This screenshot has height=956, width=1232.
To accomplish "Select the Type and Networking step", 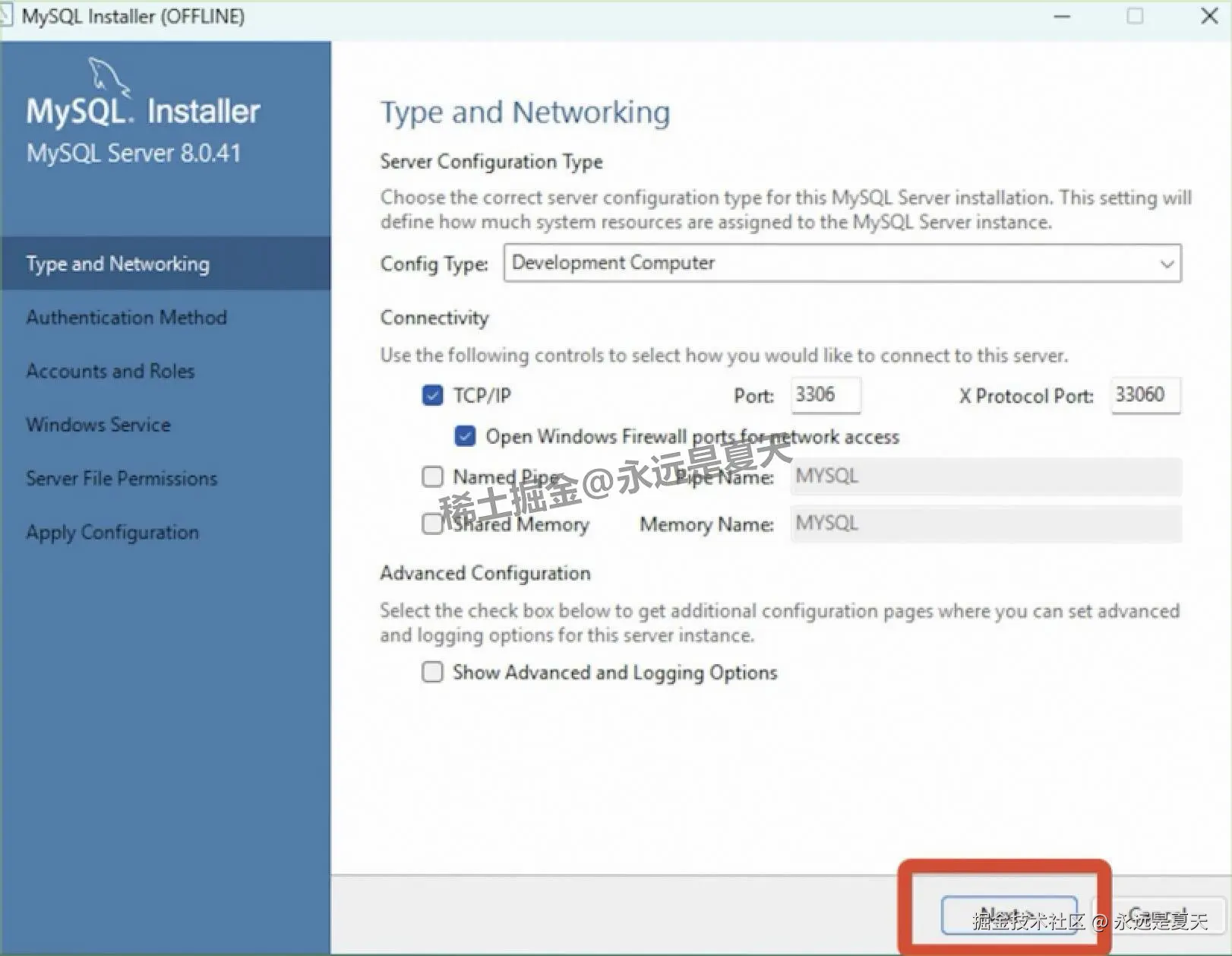I will (117, 264).
